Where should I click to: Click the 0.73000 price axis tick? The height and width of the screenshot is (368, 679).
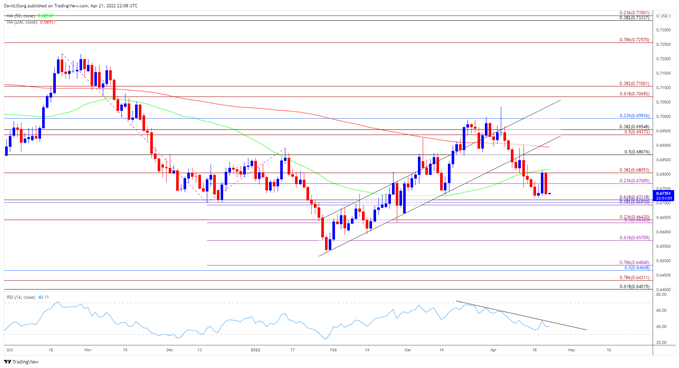[663, 30]
